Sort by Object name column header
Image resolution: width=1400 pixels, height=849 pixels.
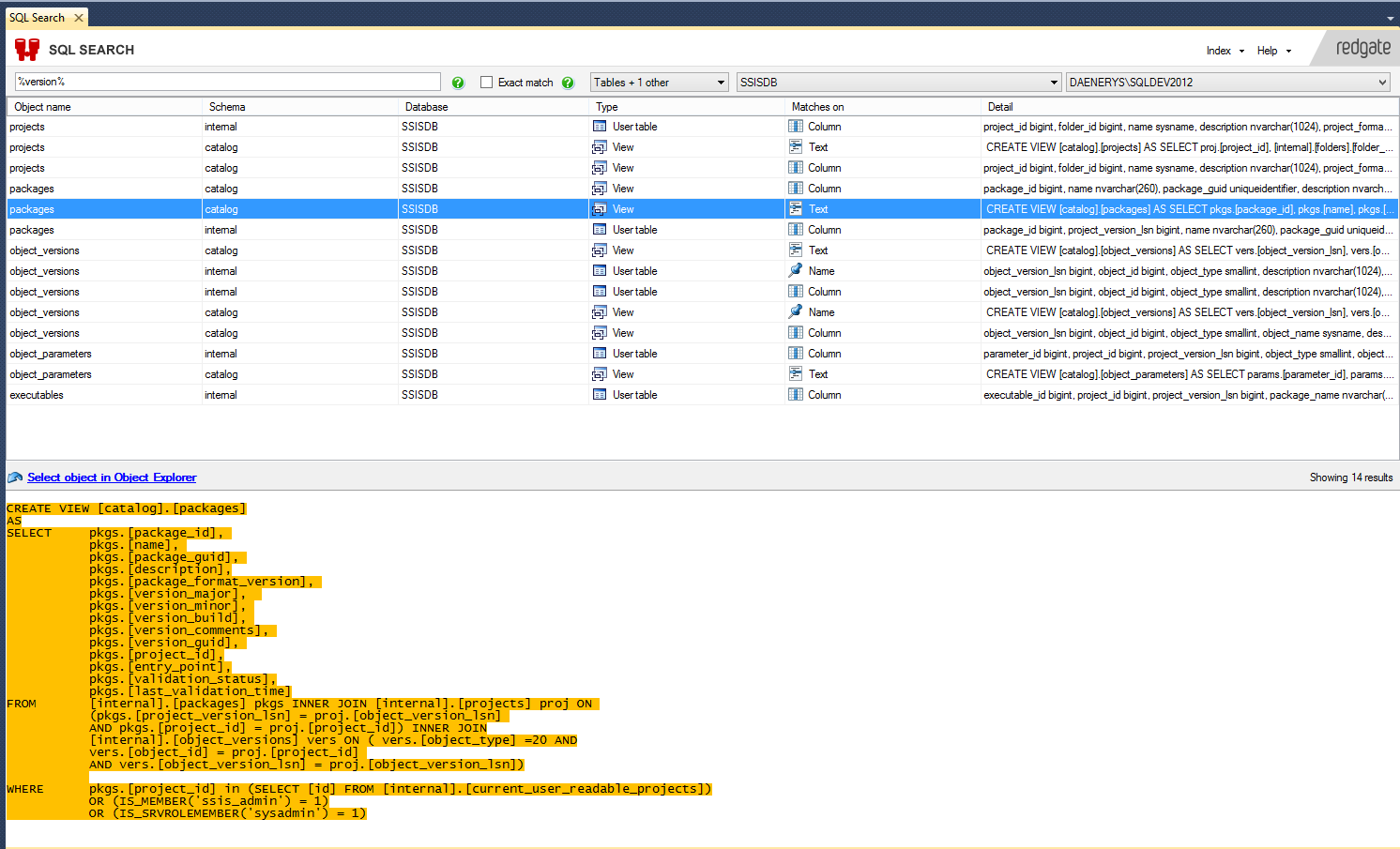point(104,107)
